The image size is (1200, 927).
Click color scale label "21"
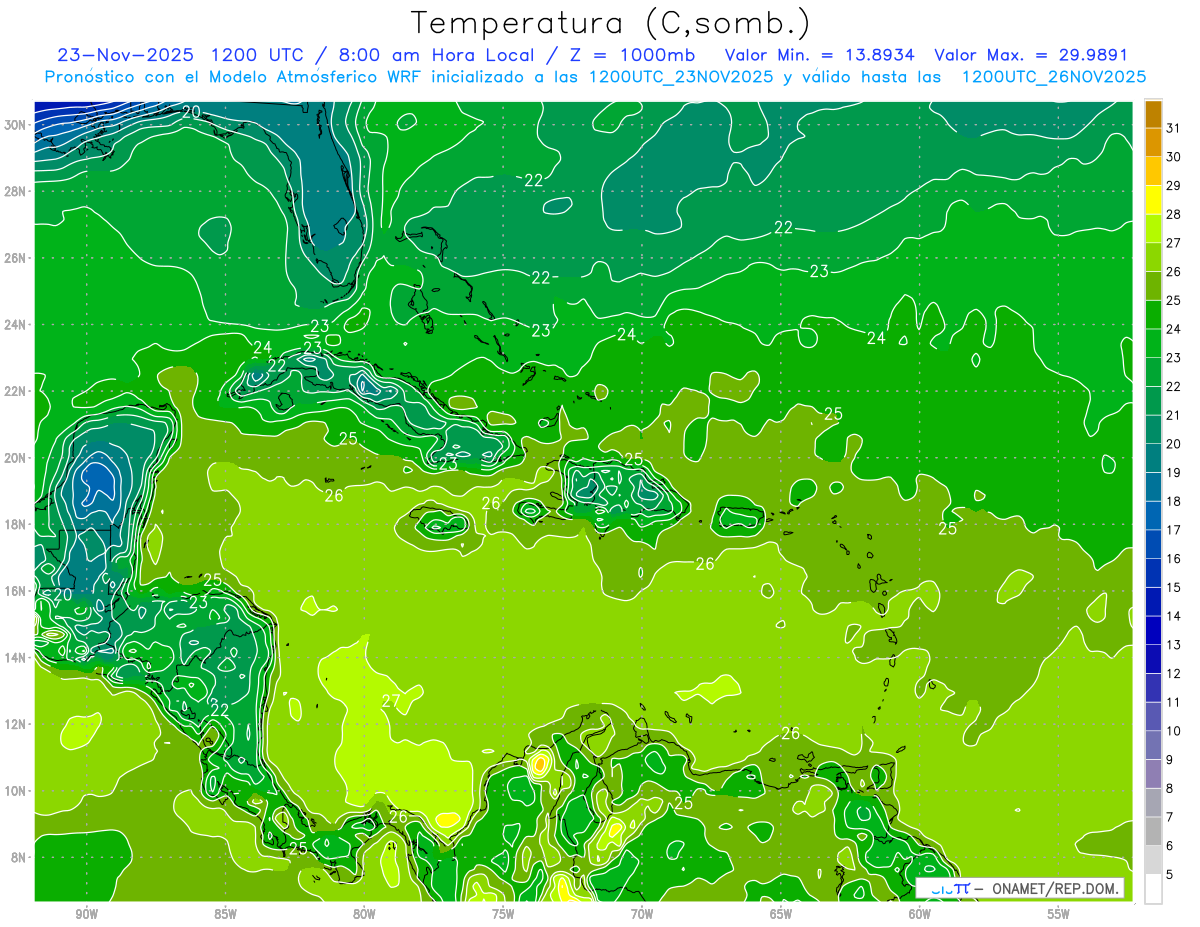pos(1174,415)
